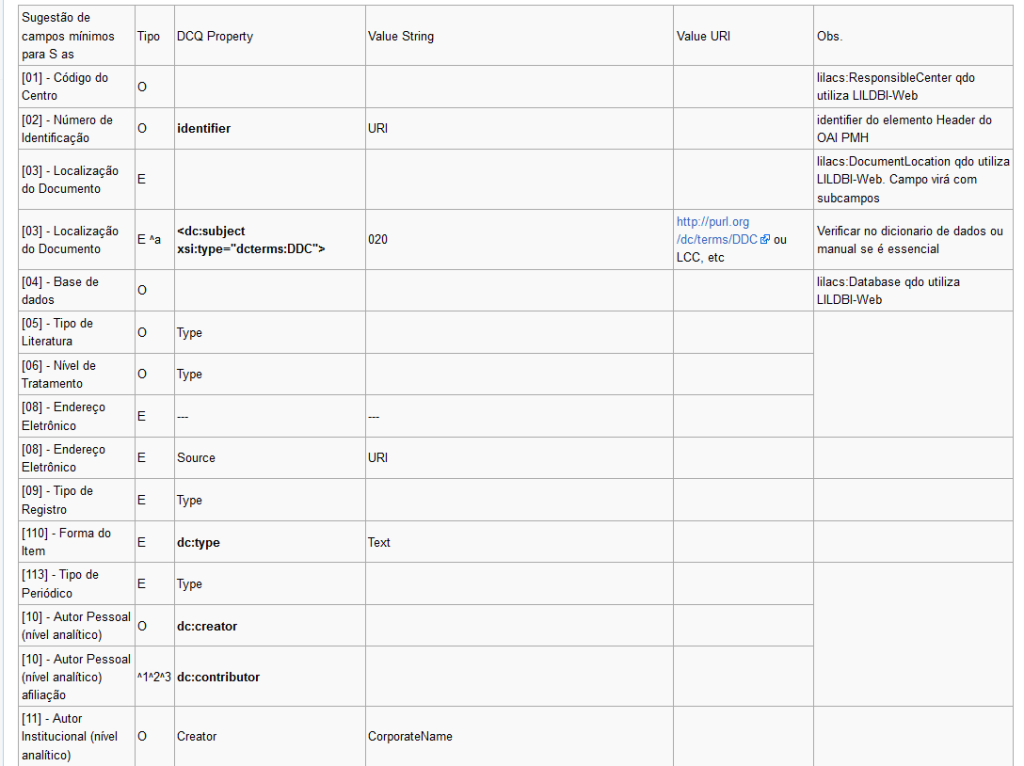Viewport: 1024px width, 766px height.
Task: Select the dc:subject xsi:type dcterms:DDC cell
Action: [x=270, y=240]
